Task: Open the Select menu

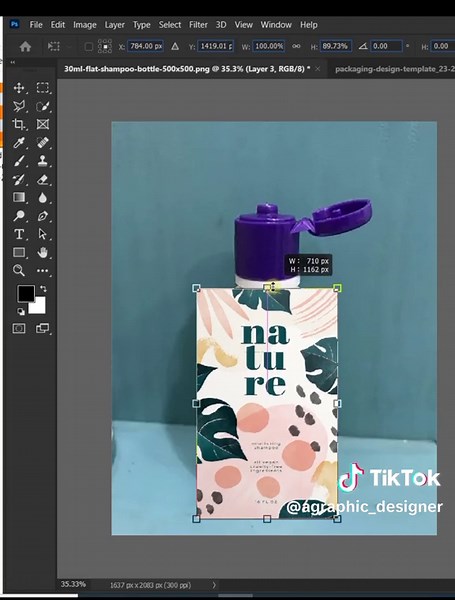Action: 170,25
